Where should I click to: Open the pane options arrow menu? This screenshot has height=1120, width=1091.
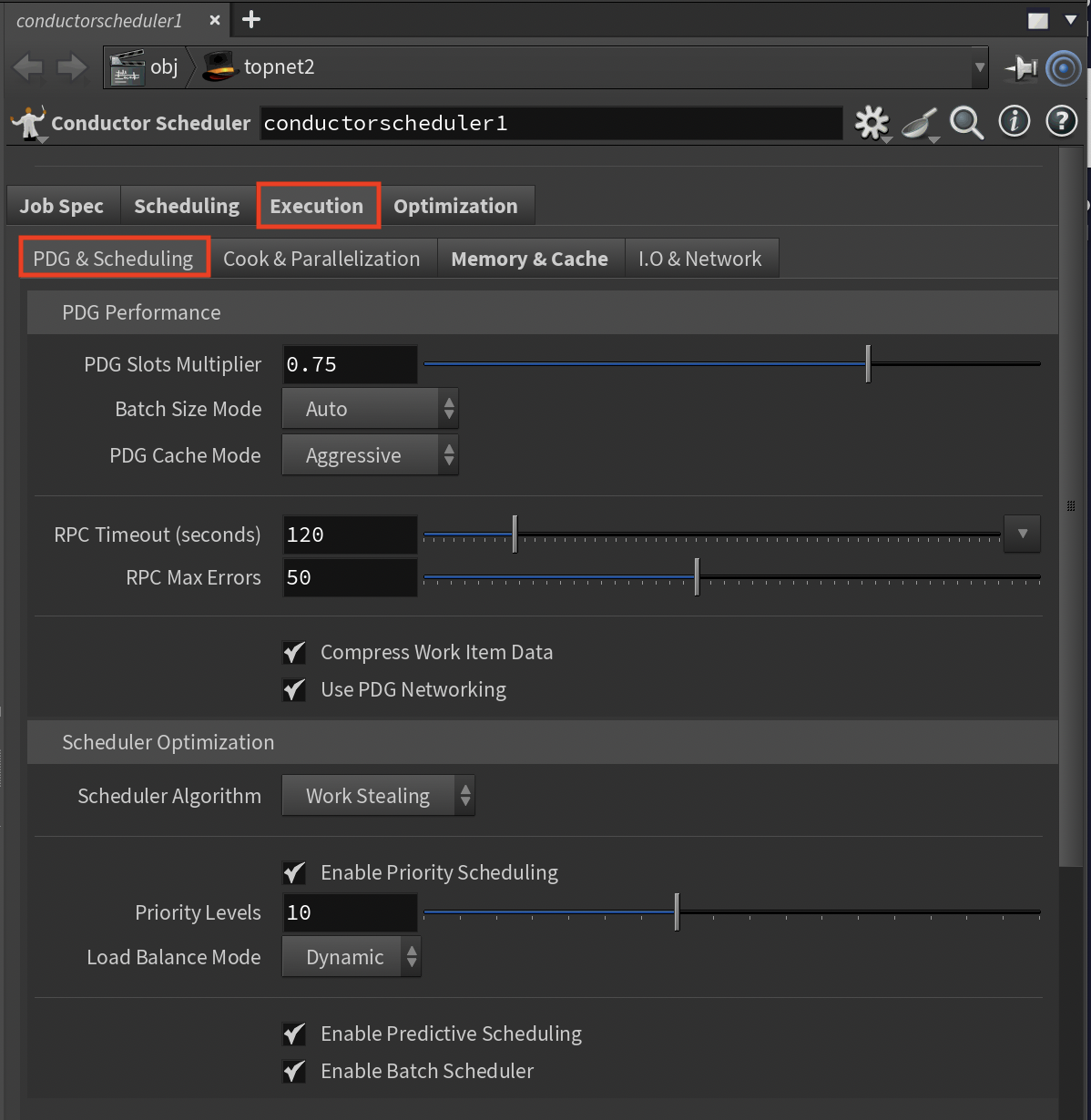click(x=1071, y=20)
